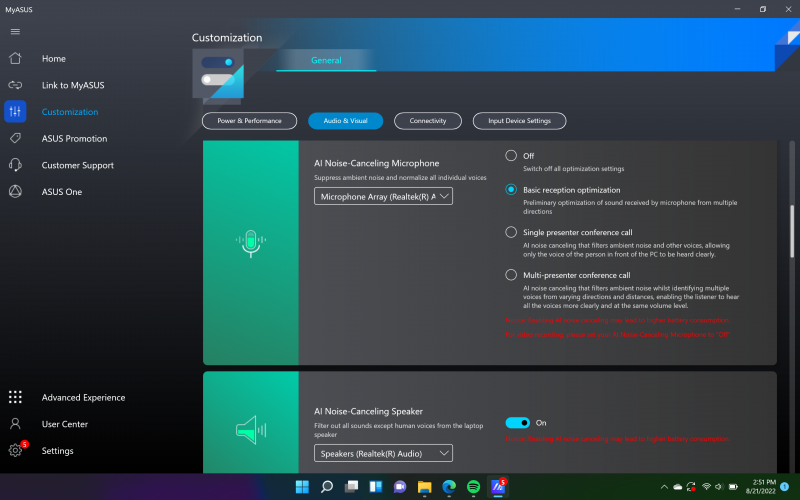This screenshot has width=800, height=500.
Task: Open Spotify from the taskbar
Action: pyautogui.click(x=473, y=487)
